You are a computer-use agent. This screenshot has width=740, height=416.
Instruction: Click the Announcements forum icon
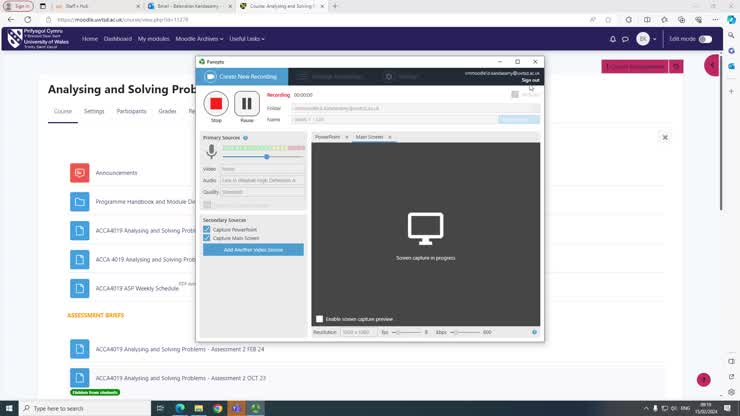pos(80,173)
